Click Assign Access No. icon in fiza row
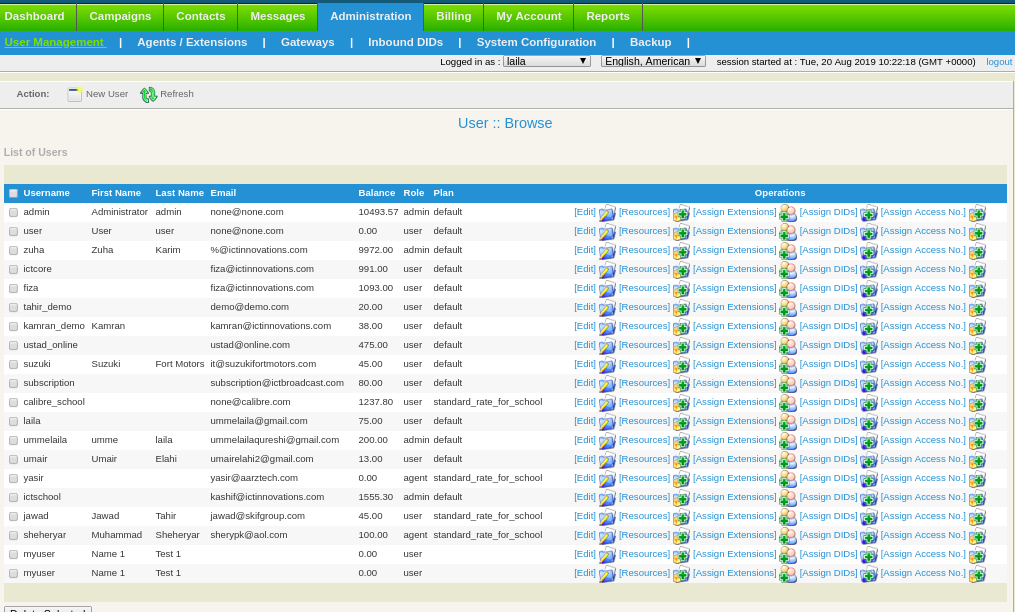 click(x=977, y=289)
